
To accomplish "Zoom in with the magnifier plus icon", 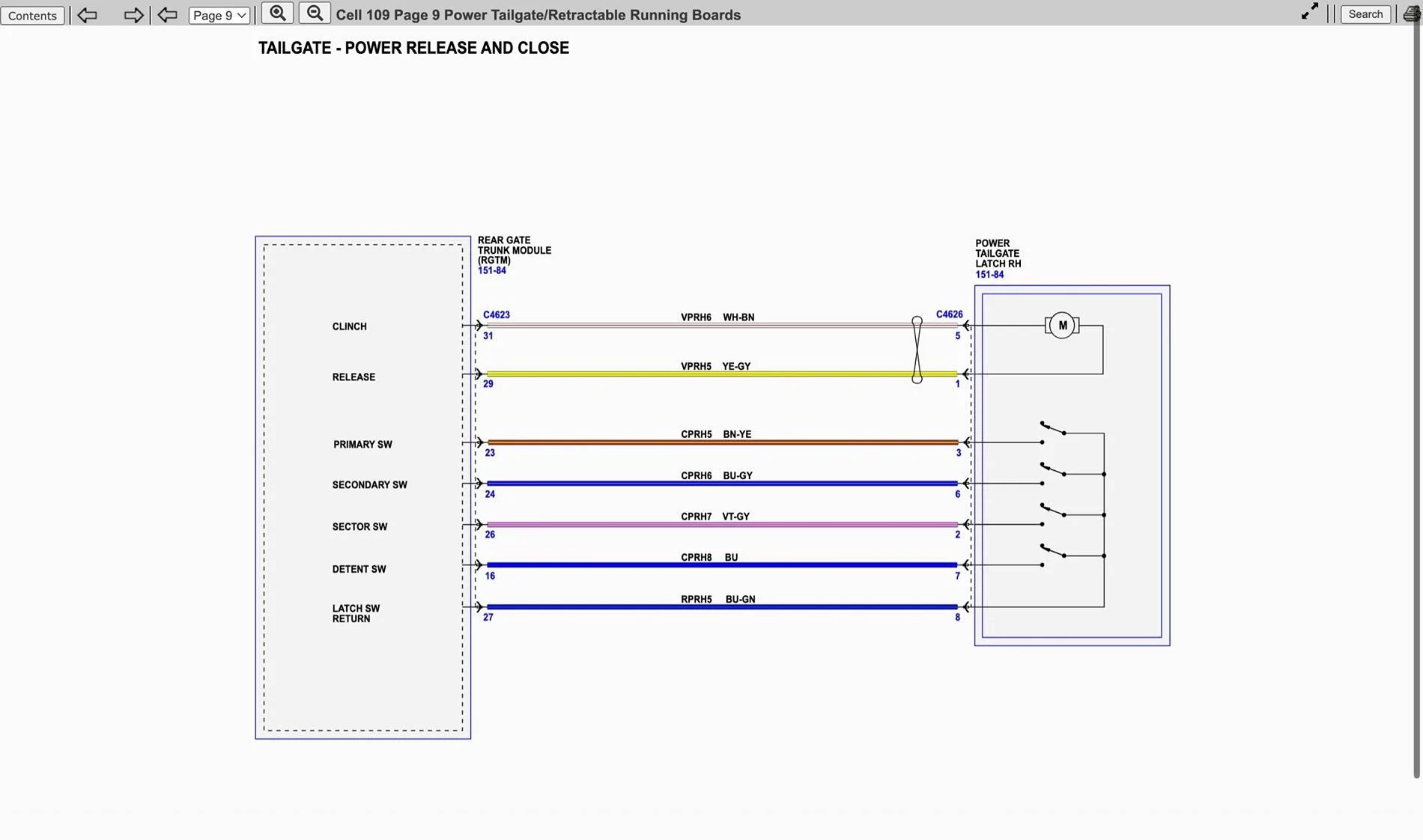I will point(277,13).
